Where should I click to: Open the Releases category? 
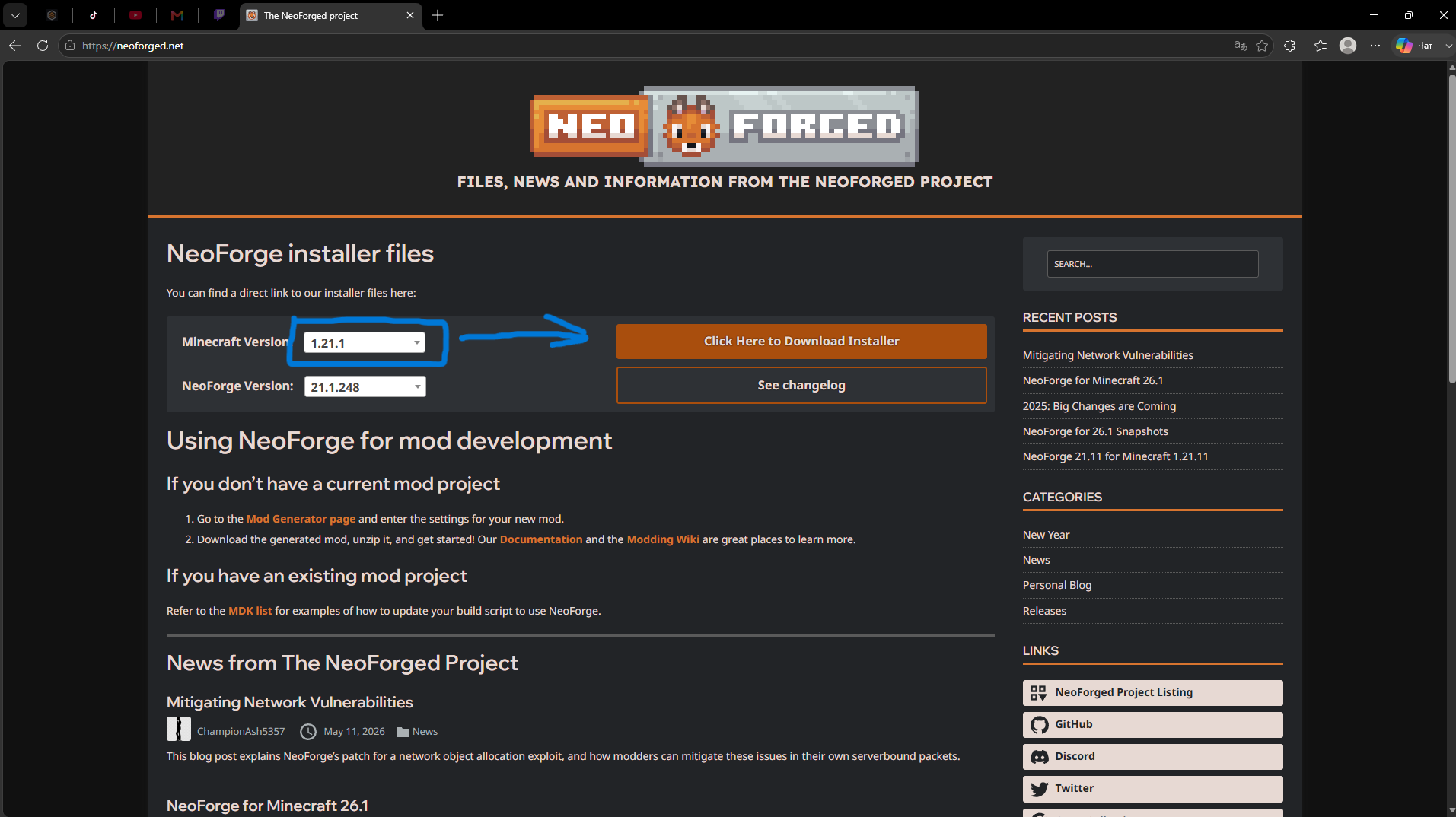(1044, 611)
